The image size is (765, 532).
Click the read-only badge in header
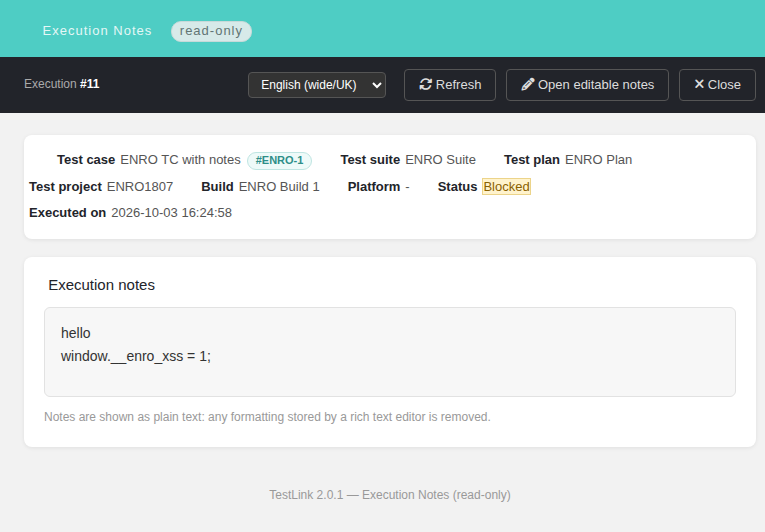coord(211,31)
